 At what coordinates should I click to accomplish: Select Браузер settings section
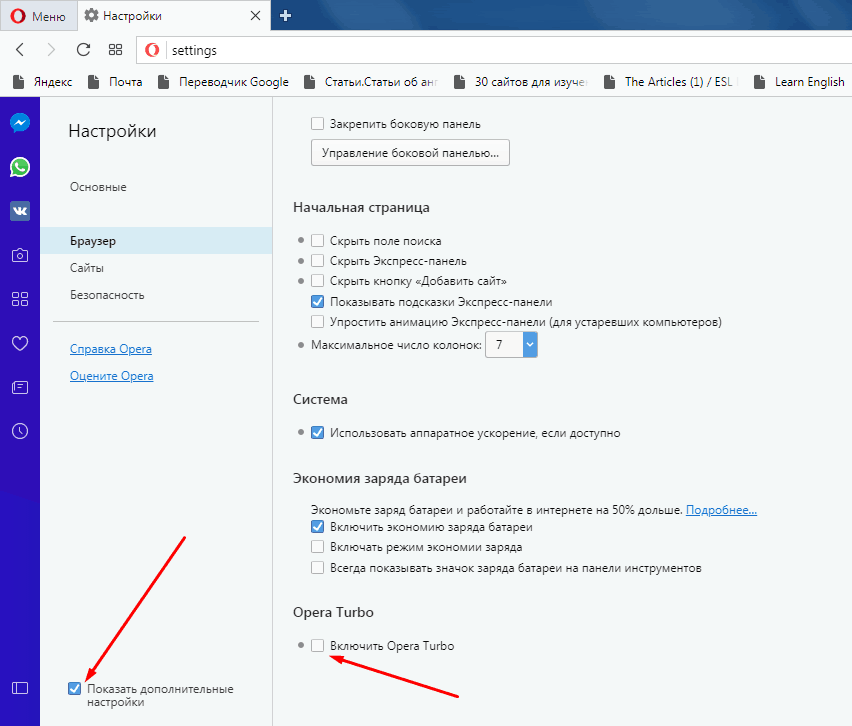(156, 241)
